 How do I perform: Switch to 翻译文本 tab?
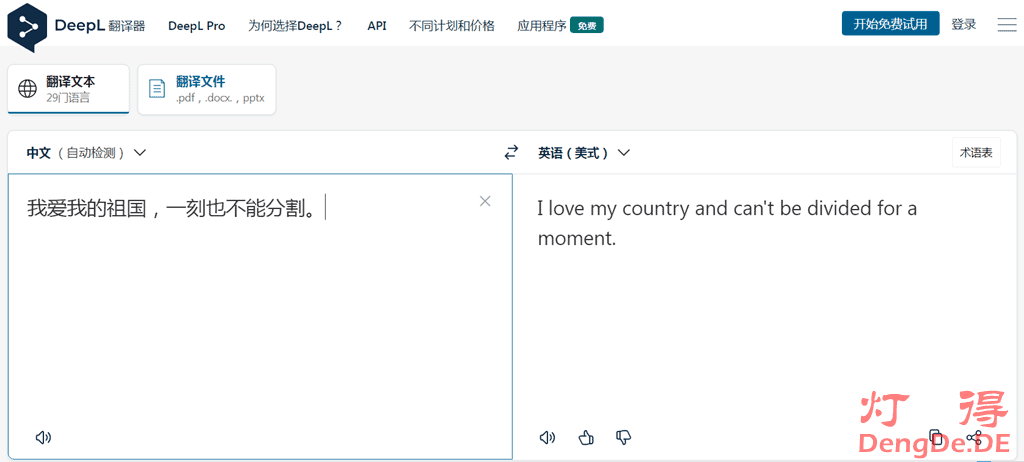tap(69, 89)
